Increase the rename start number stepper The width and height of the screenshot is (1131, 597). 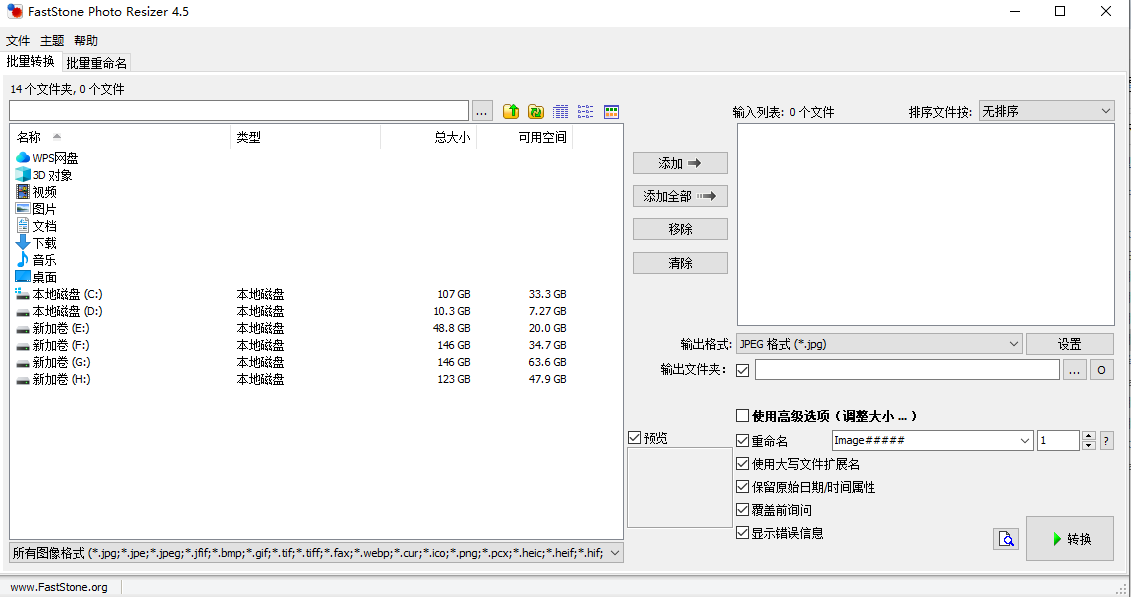point(1088,436)
